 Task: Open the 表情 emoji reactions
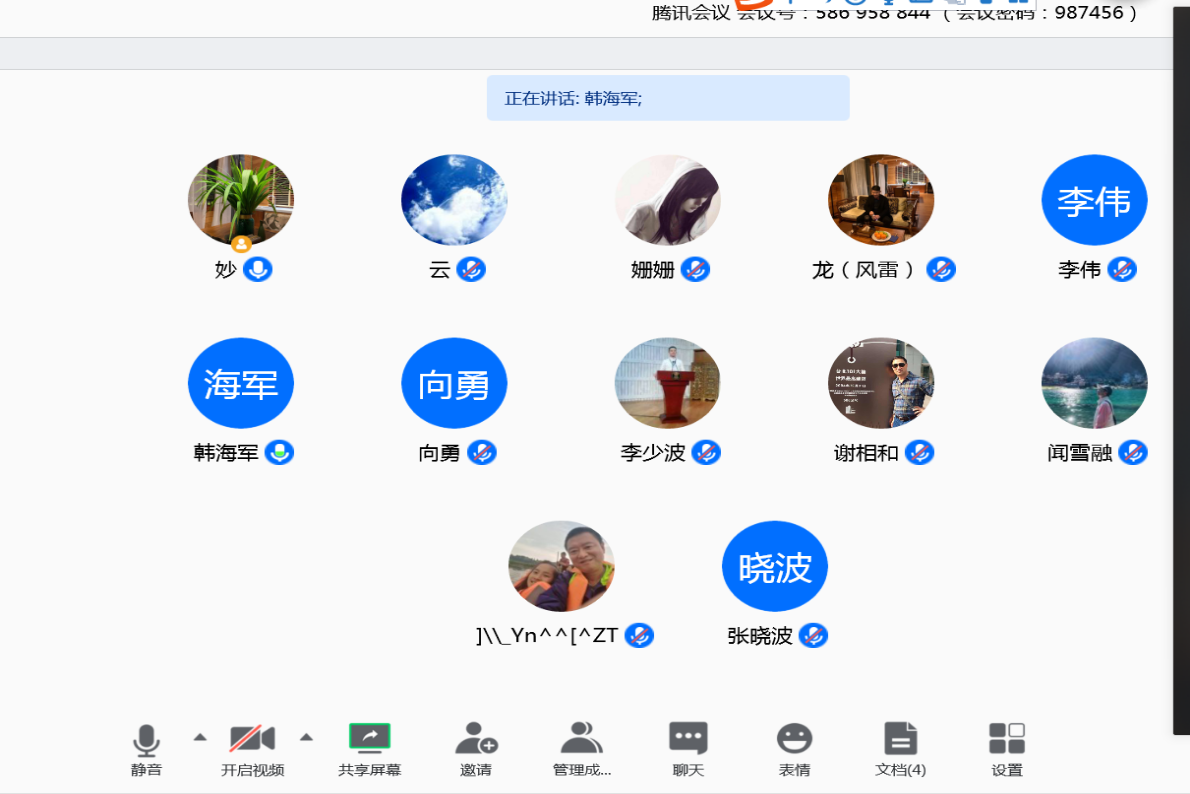pyautogui.click(x=794, y=739)
